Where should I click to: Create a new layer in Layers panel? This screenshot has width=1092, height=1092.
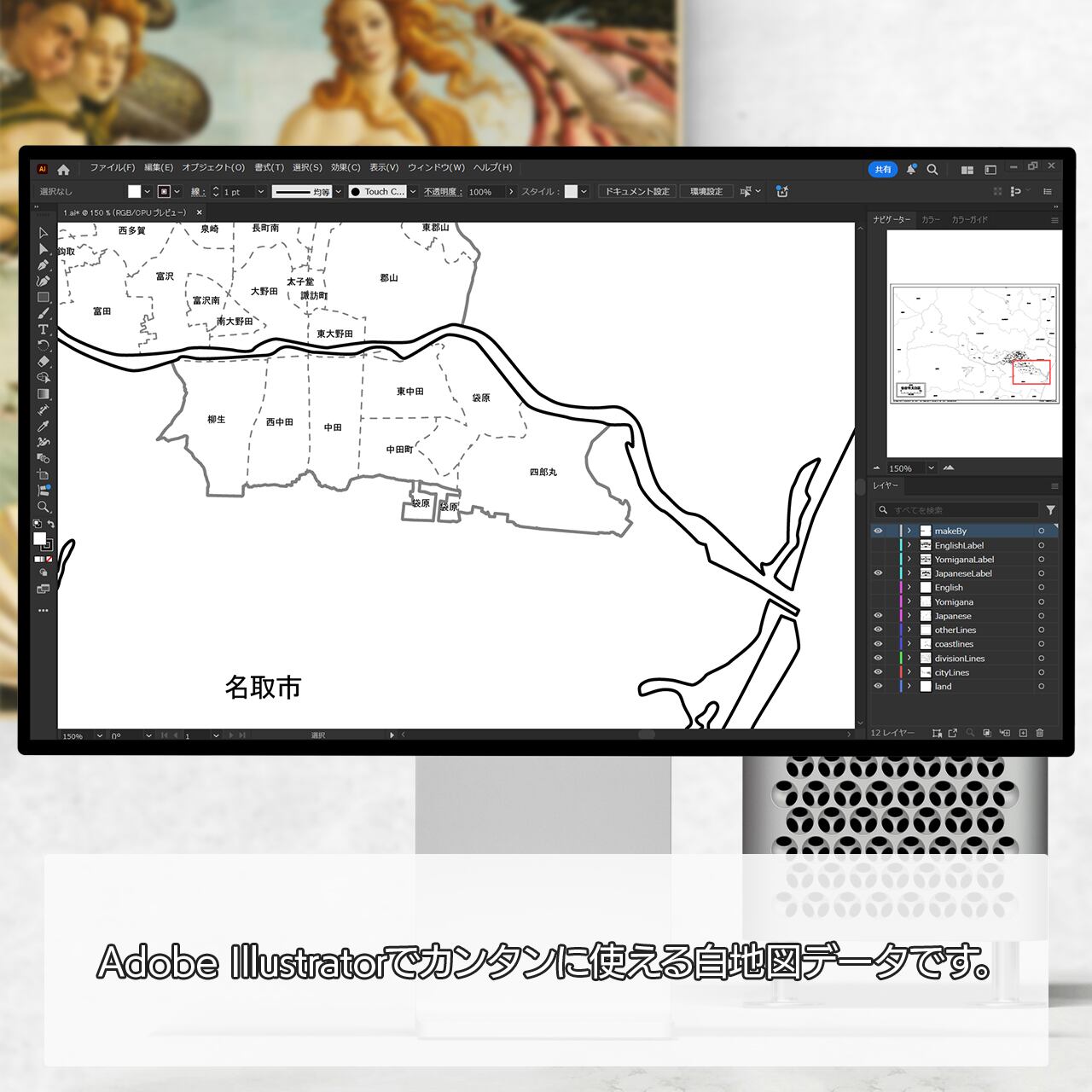[1023, 733]
